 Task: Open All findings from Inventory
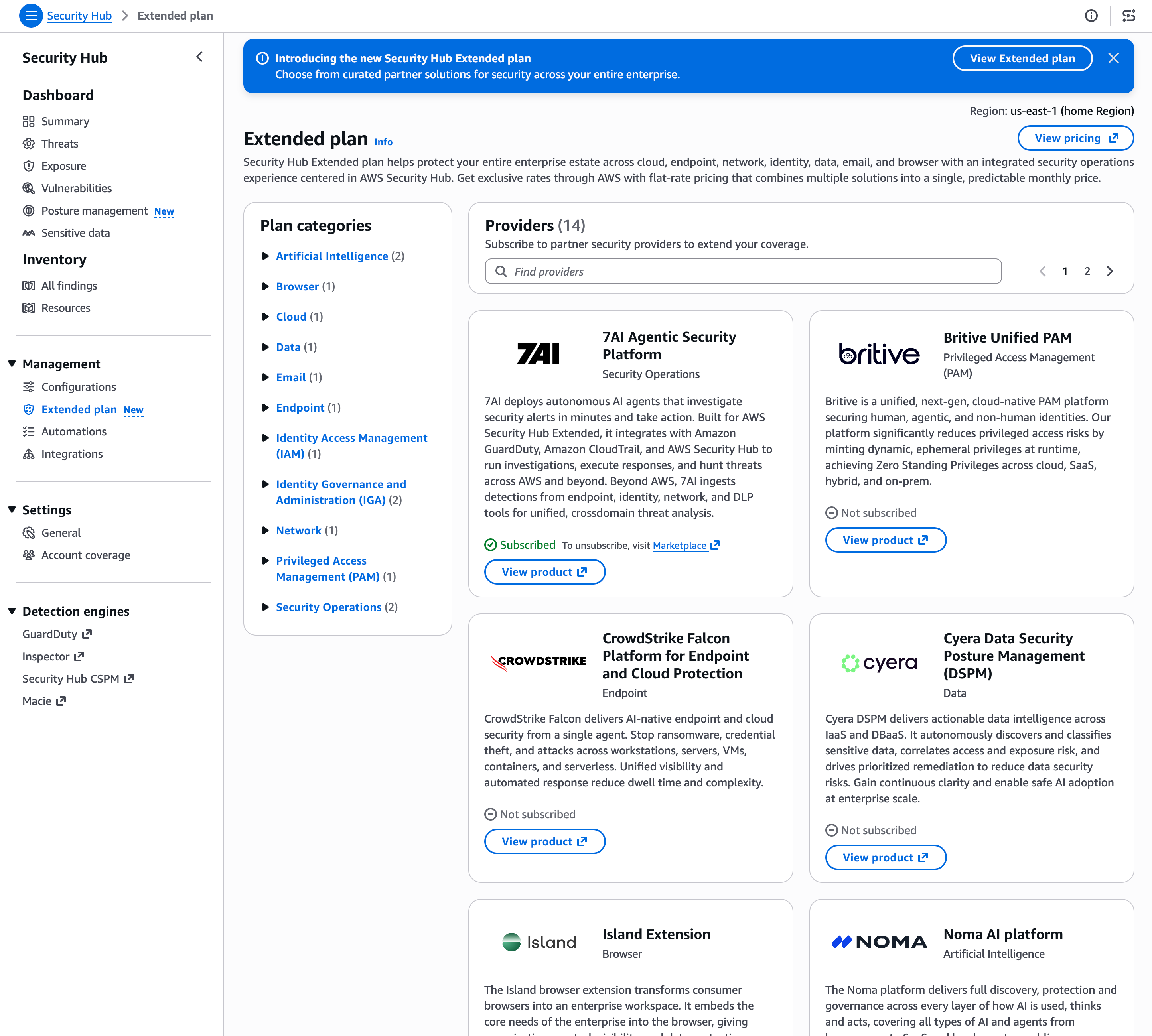[x=69, y=285]
